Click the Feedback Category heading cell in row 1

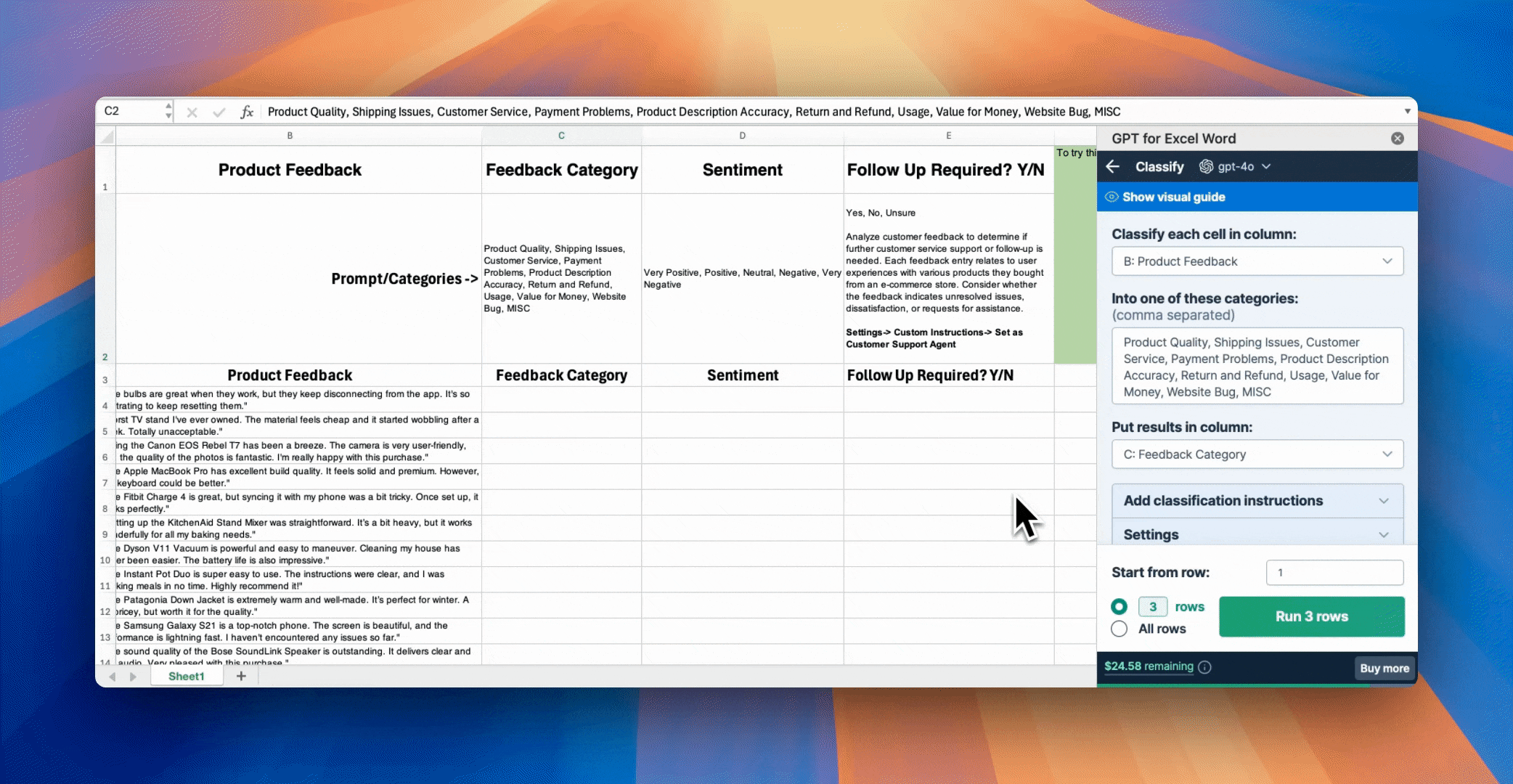pos(561,170)
